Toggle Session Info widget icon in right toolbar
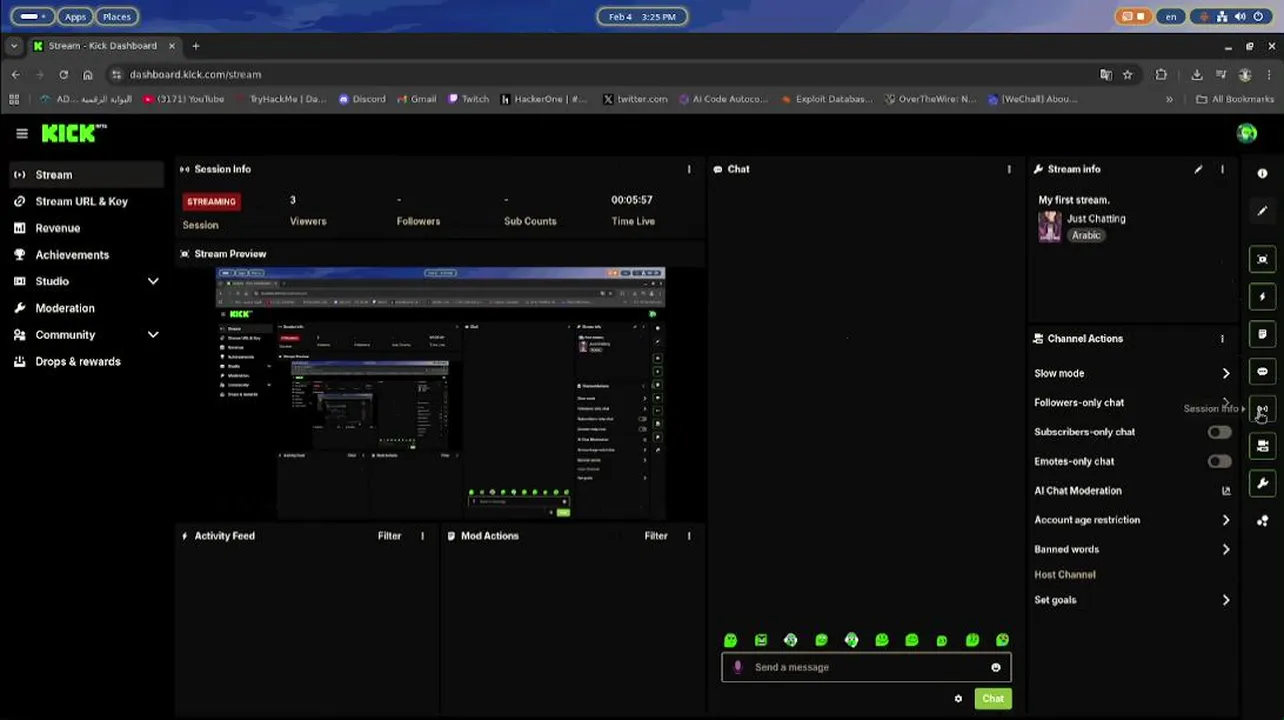Viewport: 1284px width, 720px height. click(1262, 409)
